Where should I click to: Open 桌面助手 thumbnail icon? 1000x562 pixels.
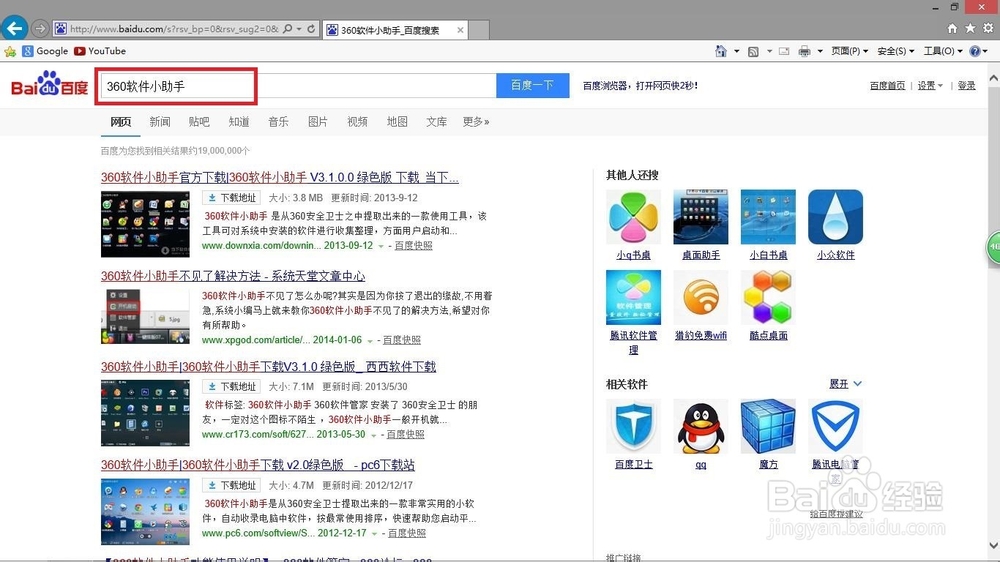pyautogui.click(x=700, y=217)
